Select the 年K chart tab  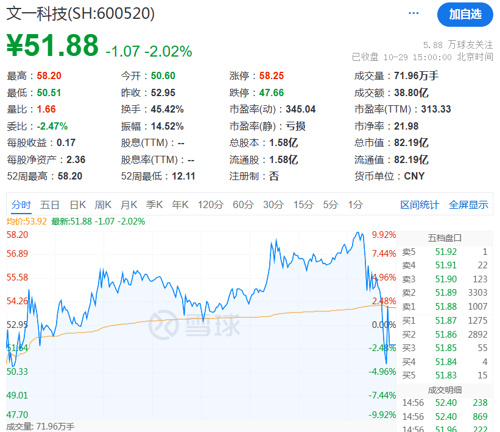(180, 205)
